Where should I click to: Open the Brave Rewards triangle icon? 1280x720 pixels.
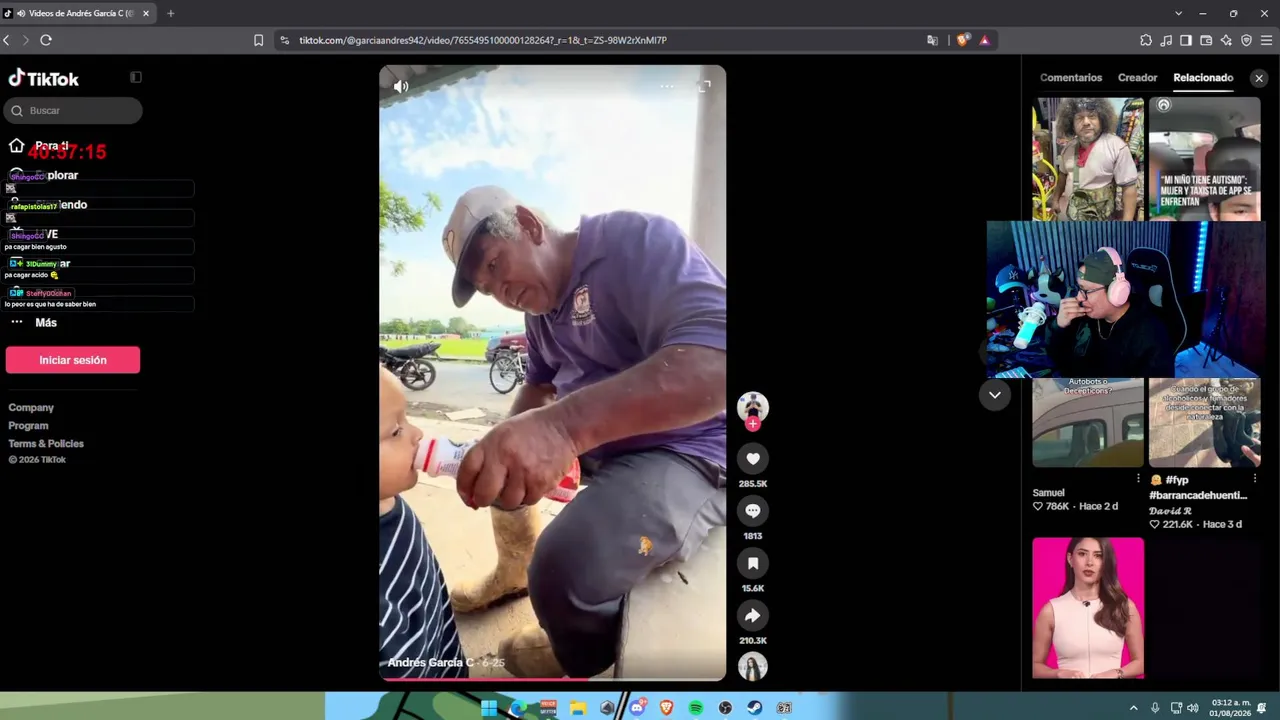(x=985, y=40)
